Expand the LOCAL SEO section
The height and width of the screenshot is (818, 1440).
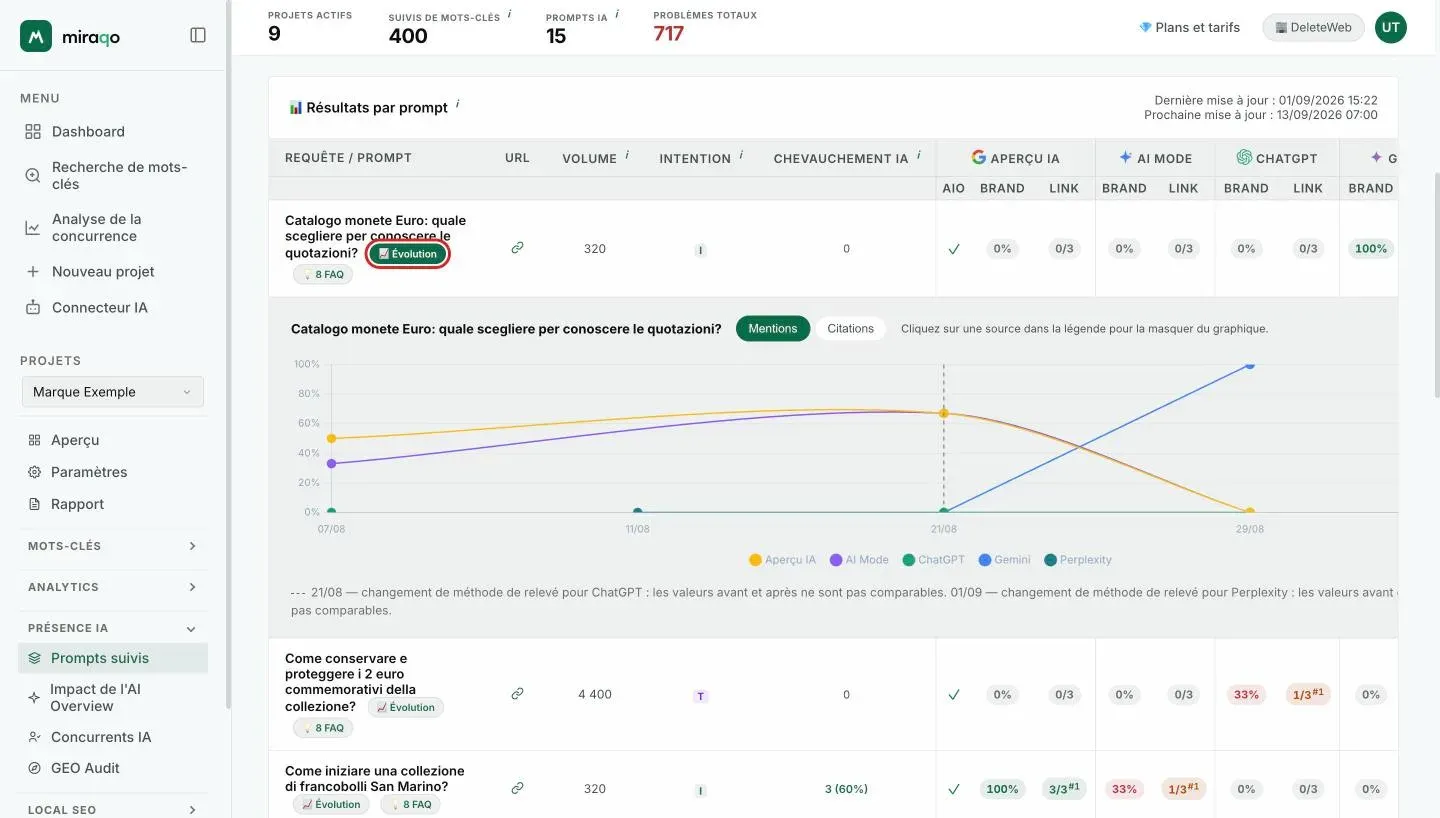113,809
